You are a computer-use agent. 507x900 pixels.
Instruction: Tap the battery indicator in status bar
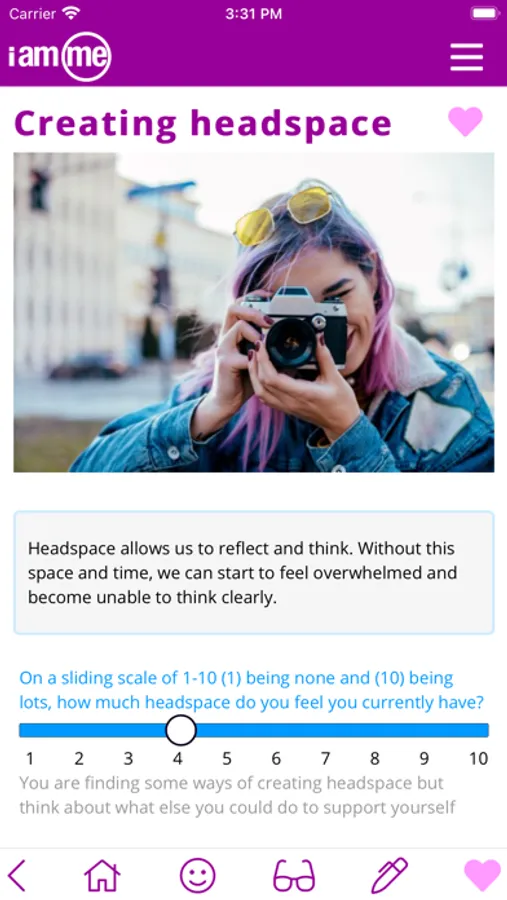[x=485, y=14]
